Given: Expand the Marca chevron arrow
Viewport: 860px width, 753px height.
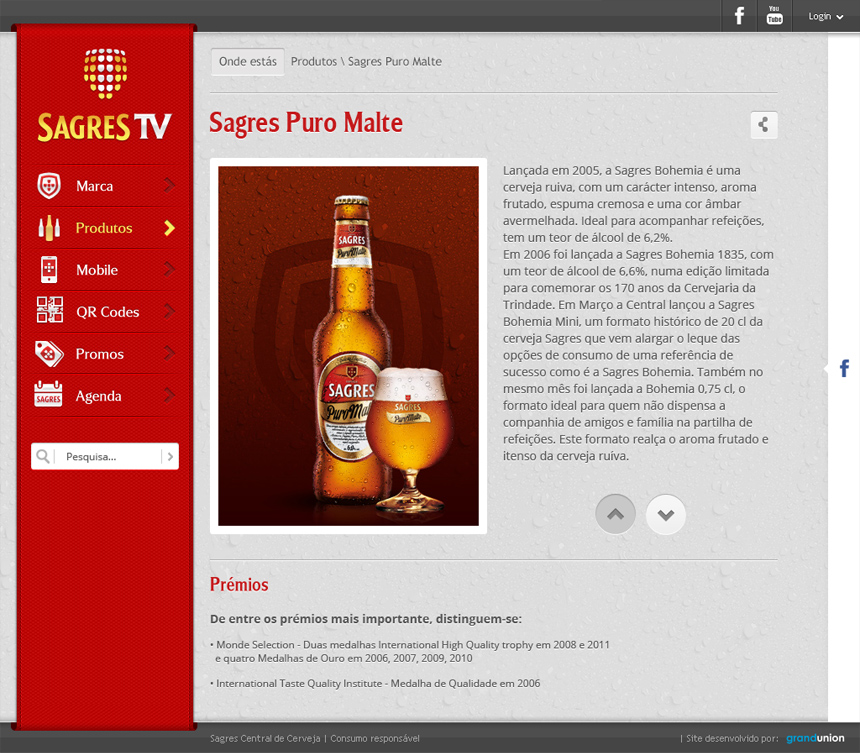Looking at the screenshot, I should [169, 185].
